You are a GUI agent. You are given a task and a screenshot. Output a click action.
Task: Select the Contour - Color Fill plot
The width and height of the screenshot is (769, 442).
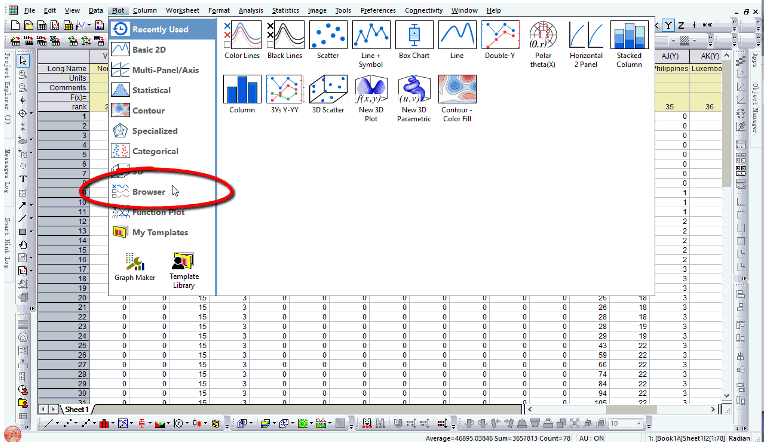(457, 98)
